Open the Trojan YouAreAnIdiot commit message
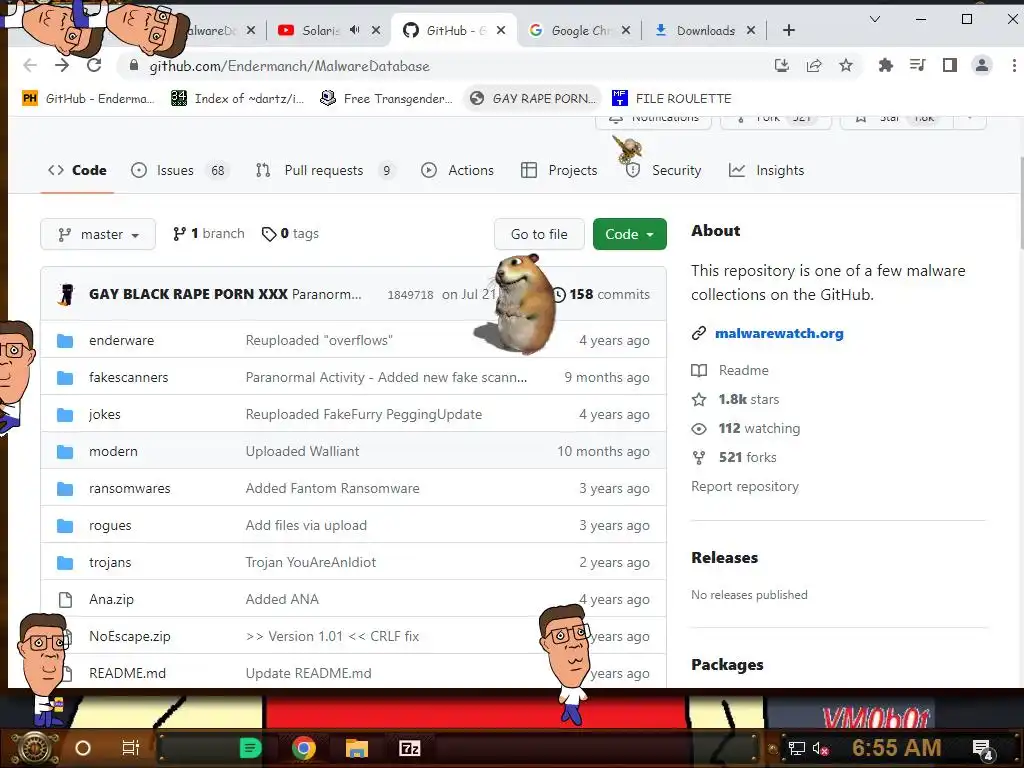1024x768 pixels. tap(310, 562)
